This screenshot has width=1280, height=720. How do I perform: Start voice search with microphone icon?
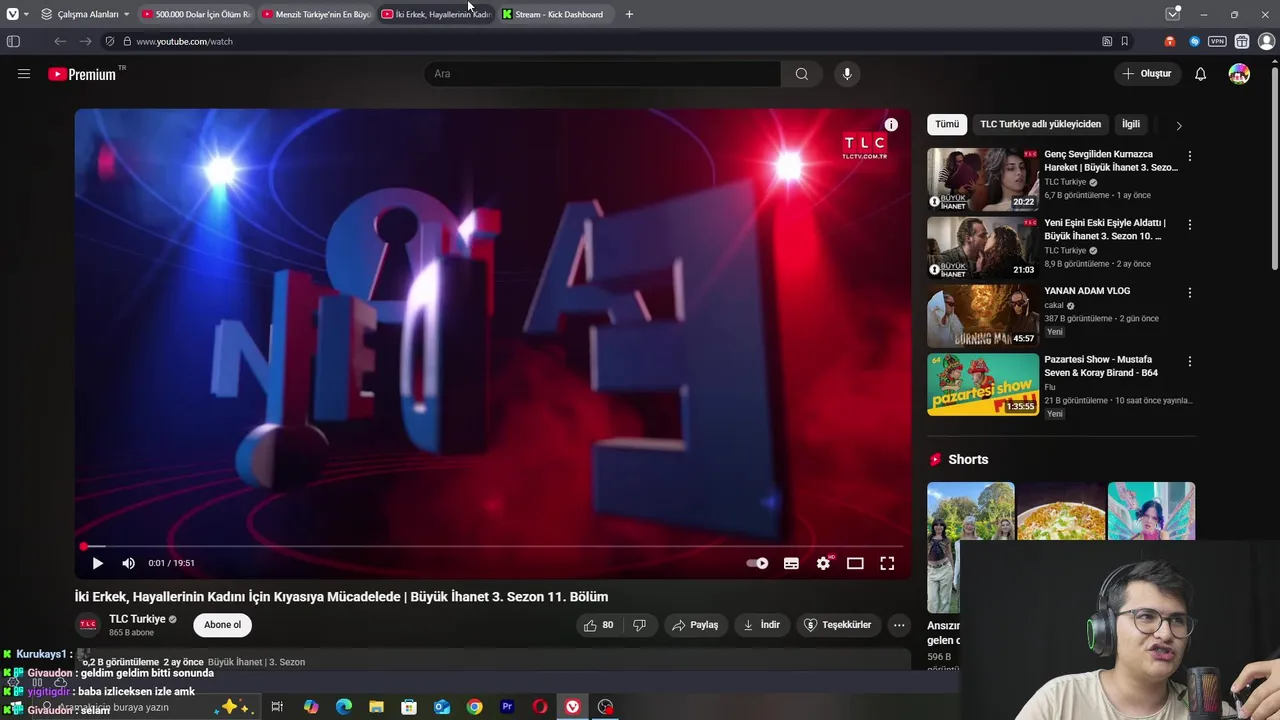847,74
